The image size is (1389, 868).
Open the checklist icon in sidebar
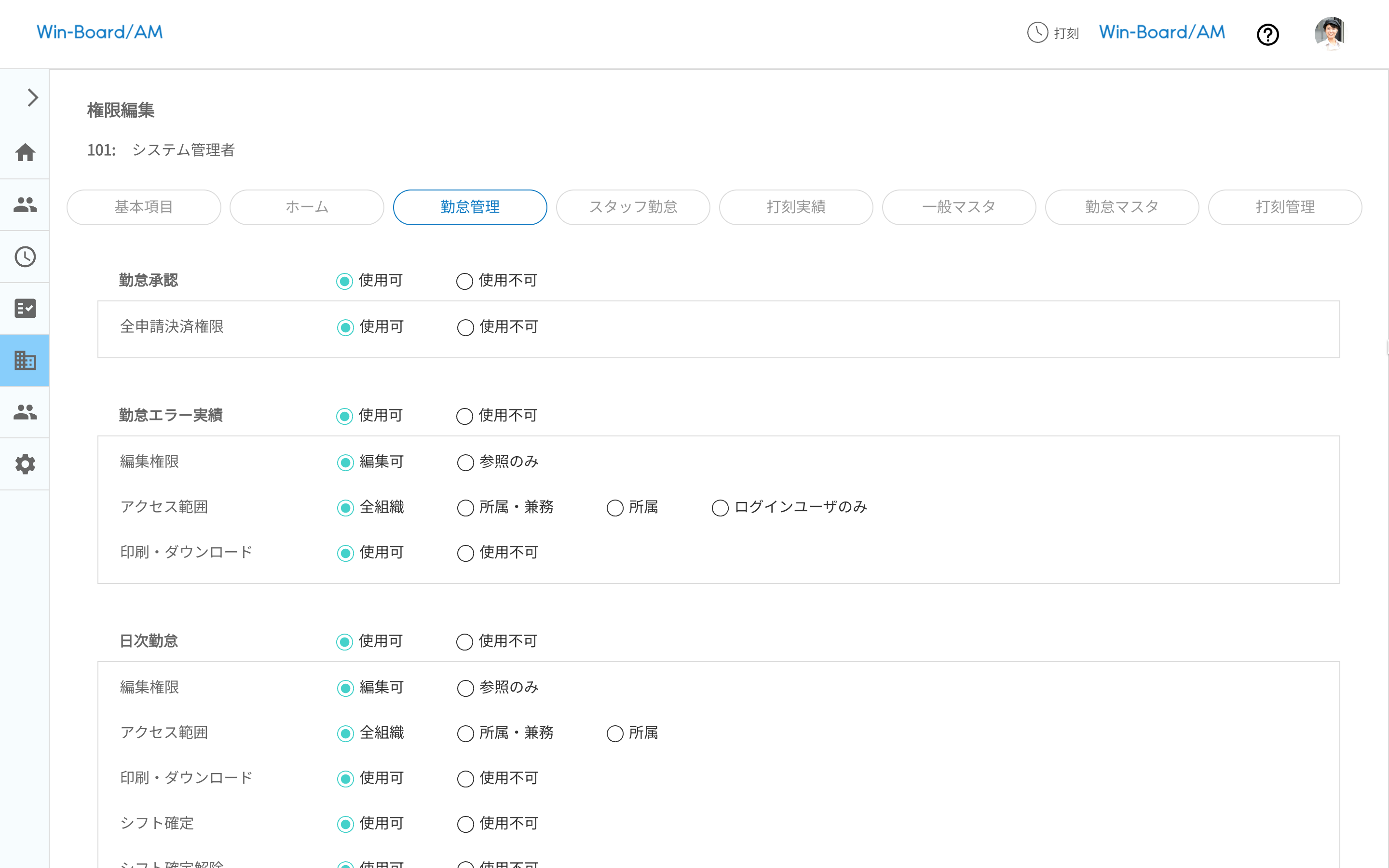(x=25, y=308)
